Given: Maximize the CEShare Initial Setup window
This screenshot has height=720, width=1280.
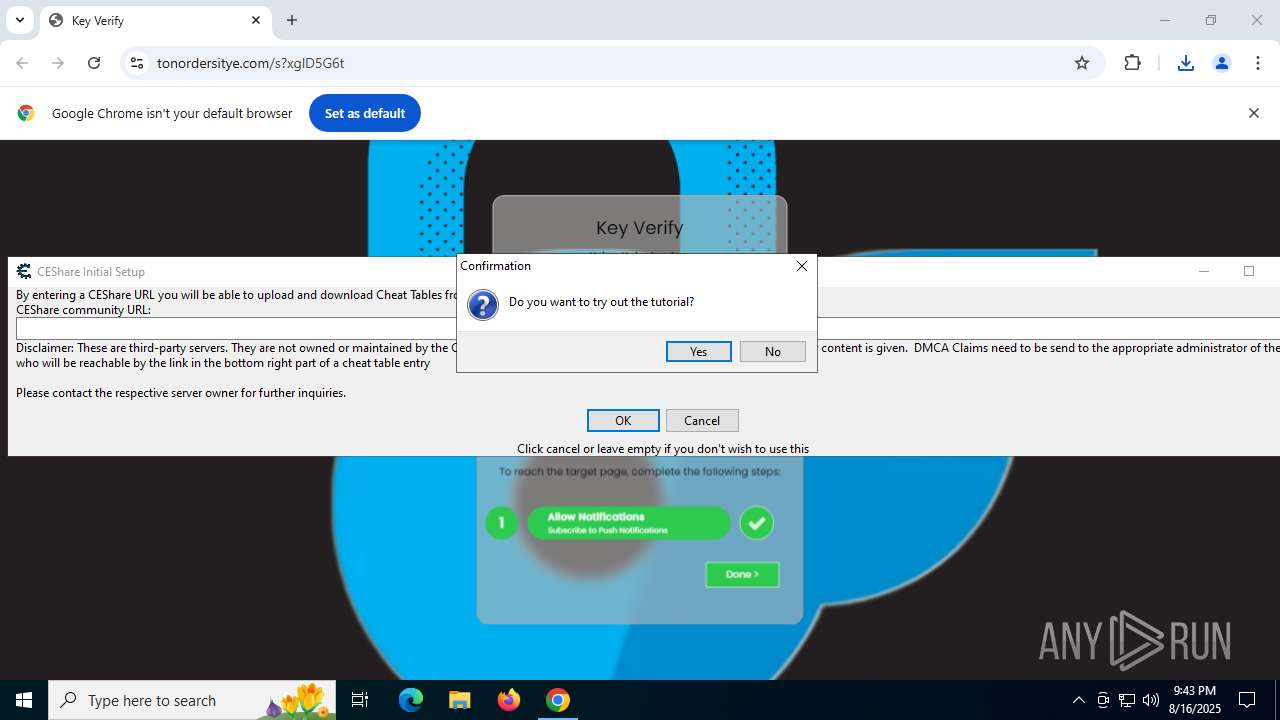Looking at the screenshot, I should (1248, 271).
